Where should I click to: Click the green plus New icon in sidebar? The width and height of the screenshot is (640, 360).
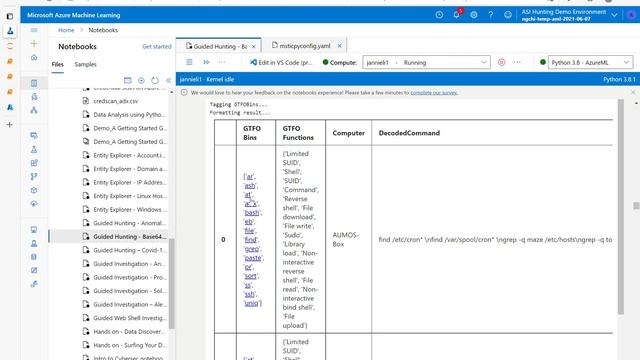point(34,44)
